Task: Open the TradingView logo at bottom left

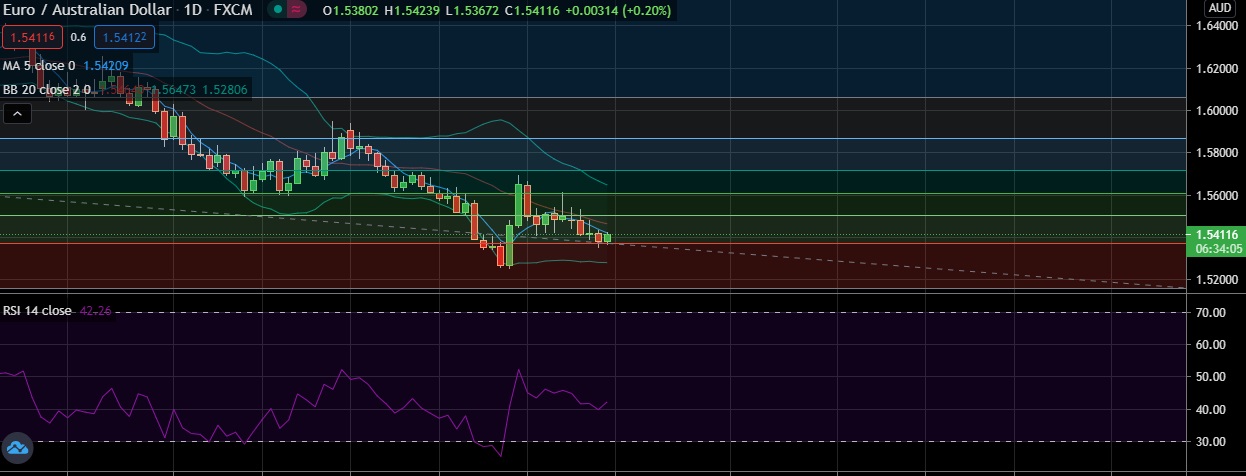Action: [x=18, y=448]
